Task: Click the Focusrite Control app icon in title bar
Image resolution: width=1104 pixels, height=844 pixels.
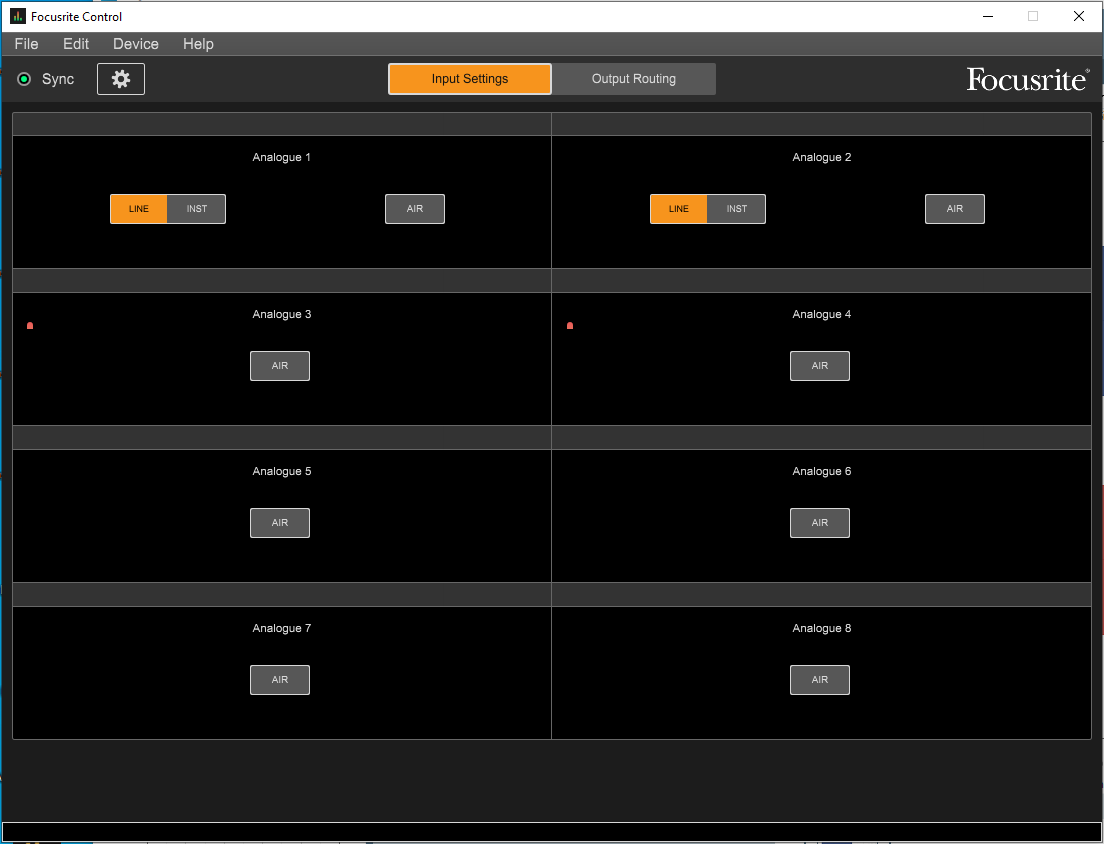Action: (x=18, y=16)
